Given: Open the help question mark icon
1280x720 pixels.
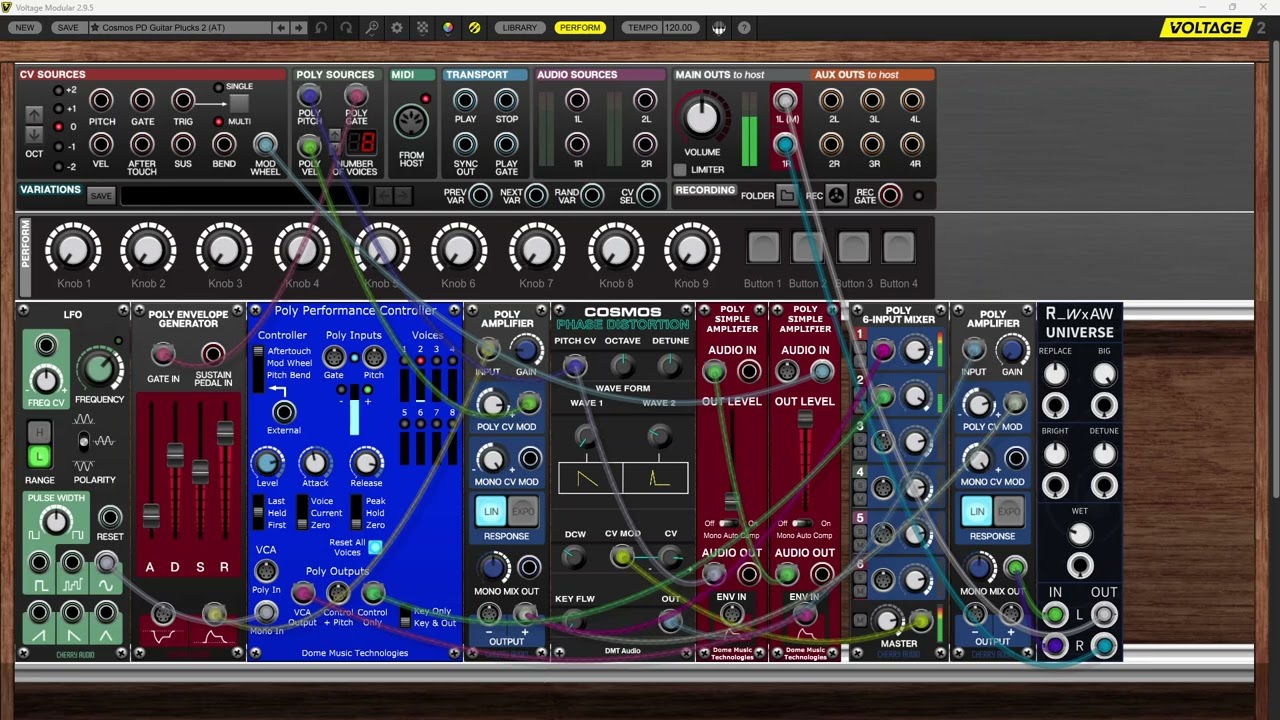Looking at the screenshot, I should coord(744,28).
